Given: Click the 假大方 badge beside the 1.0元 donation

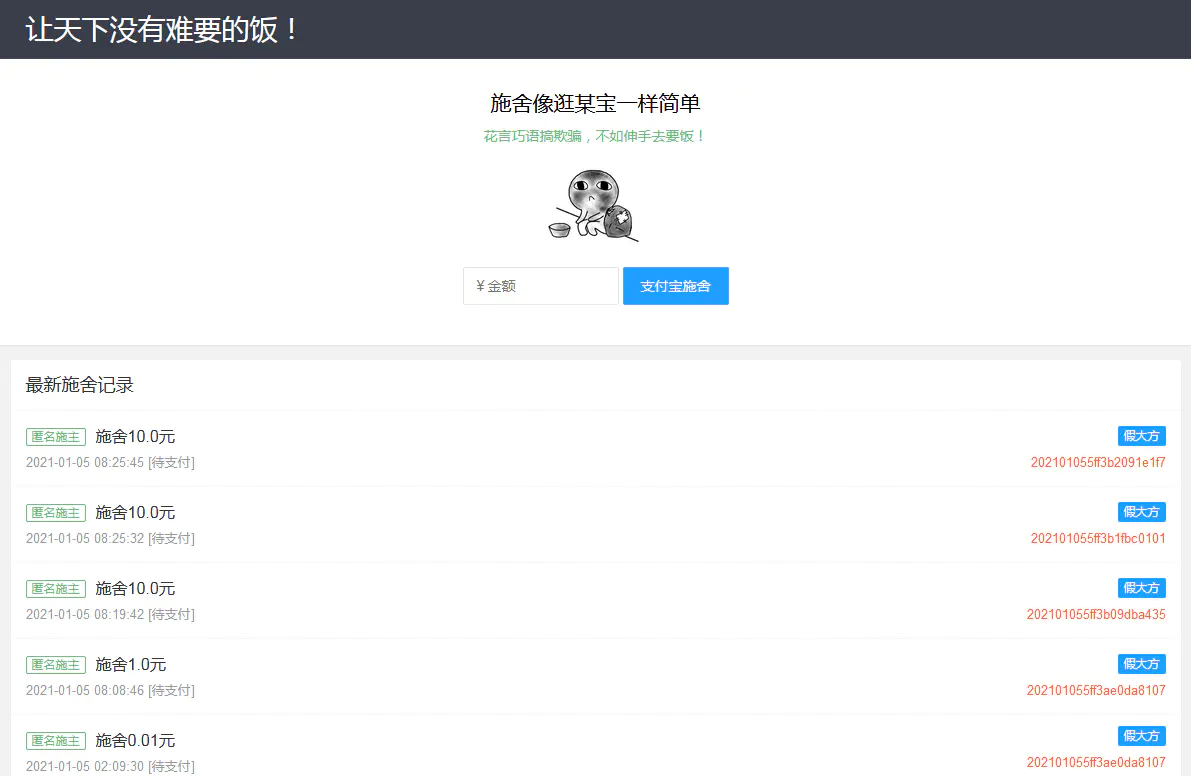Looking at the screenshot, I should [1141, 663].
